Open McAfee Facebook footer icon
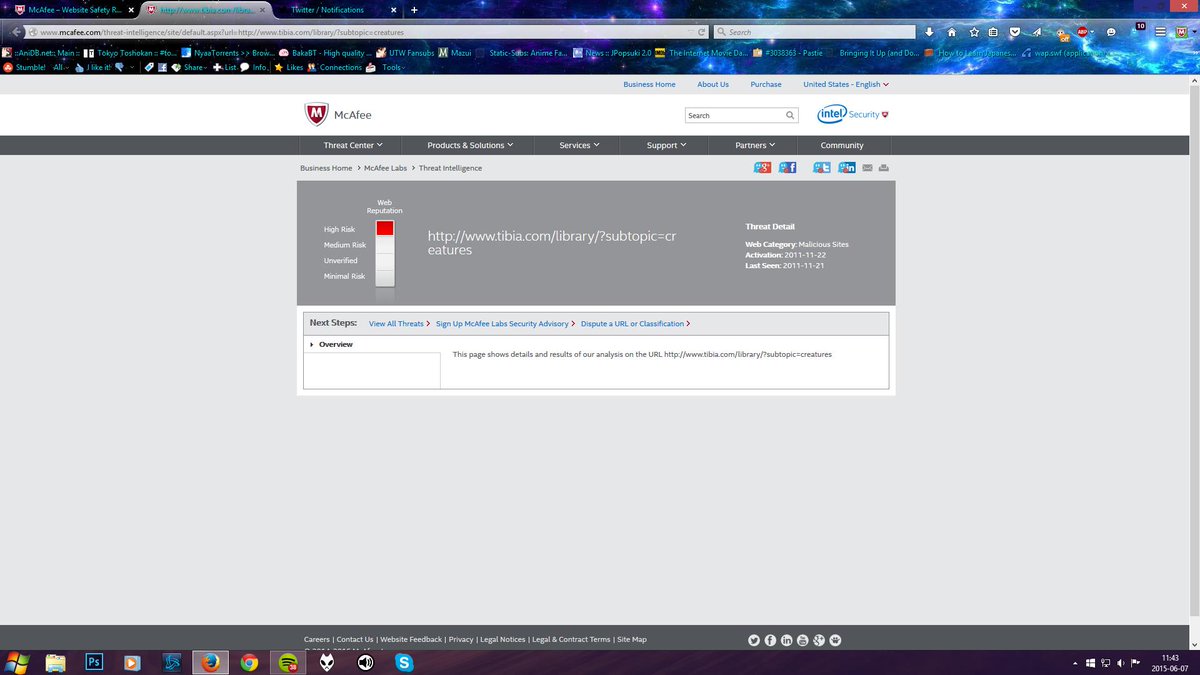Screen dimensions: 1200x675 tap(771, 640)
